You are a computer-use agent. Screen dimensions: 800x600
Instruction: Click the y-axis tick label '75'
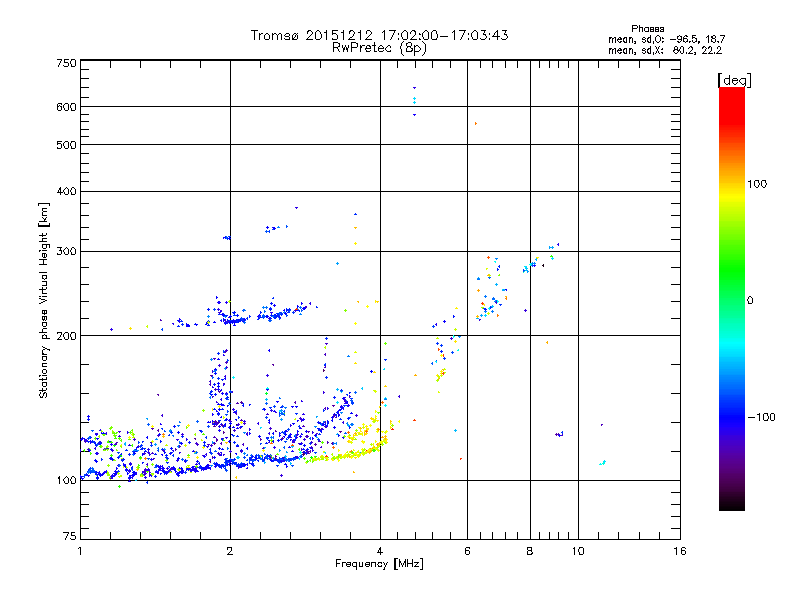pyautogui.click(x=70, y=536)
